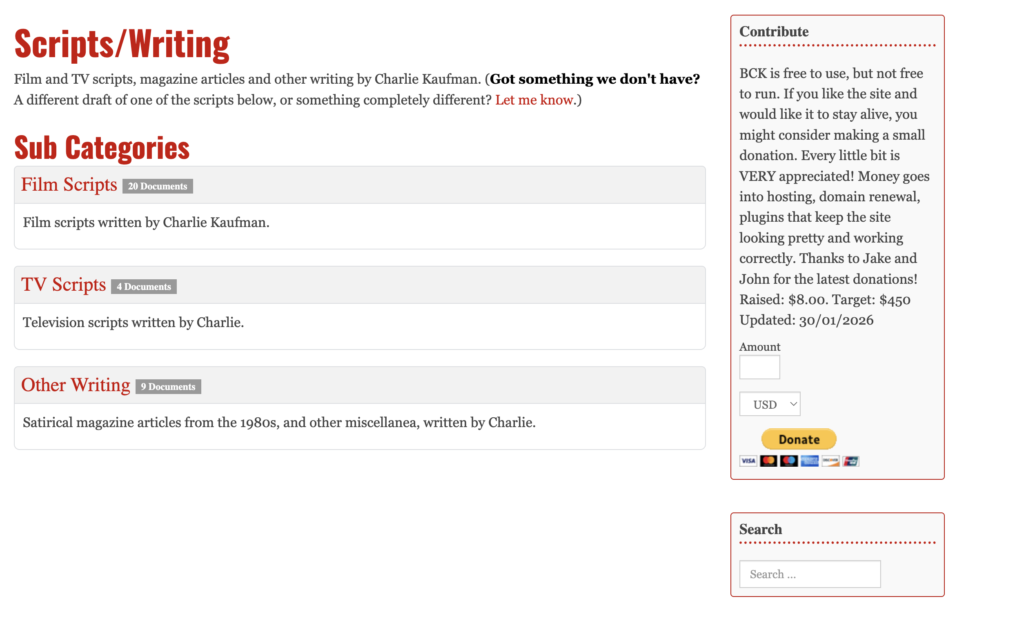Click the "9 Documents" badge
Screen dimensions: 1024x619
tap(168, 386)
